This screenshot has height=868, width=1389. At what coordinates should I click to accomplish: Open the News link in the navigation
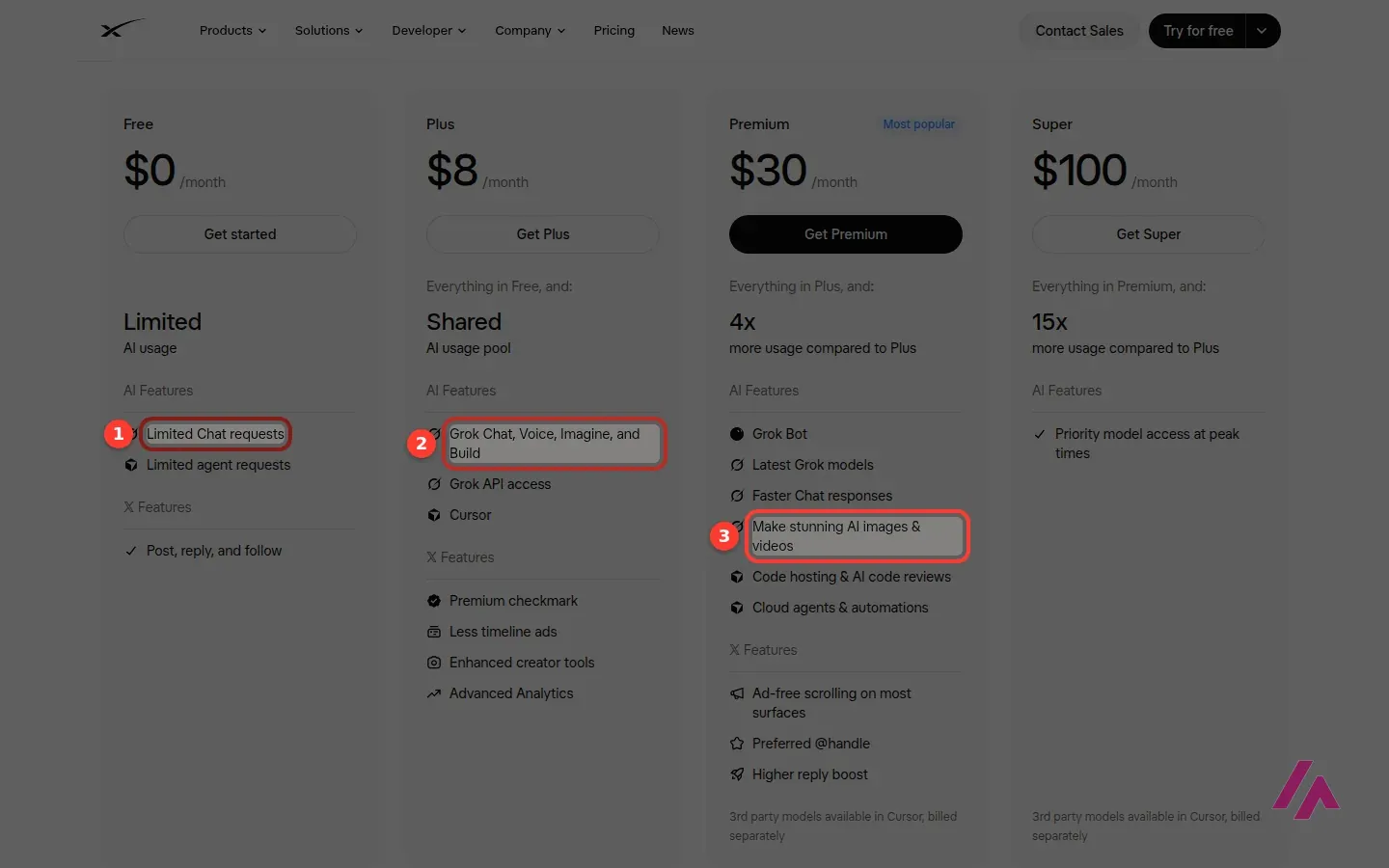click(678, 31)
